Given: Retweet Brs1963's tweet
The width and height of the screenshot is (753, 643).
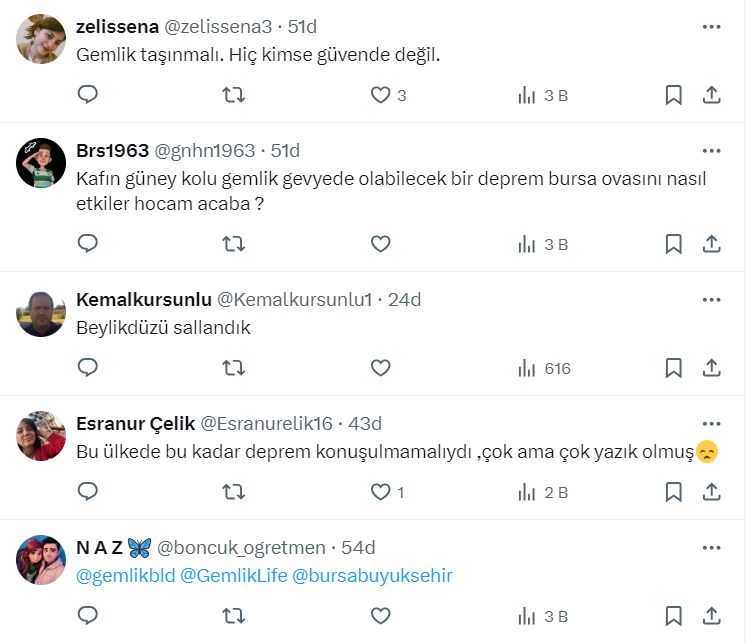Looking at the screenshot, I should pos(233,243).
